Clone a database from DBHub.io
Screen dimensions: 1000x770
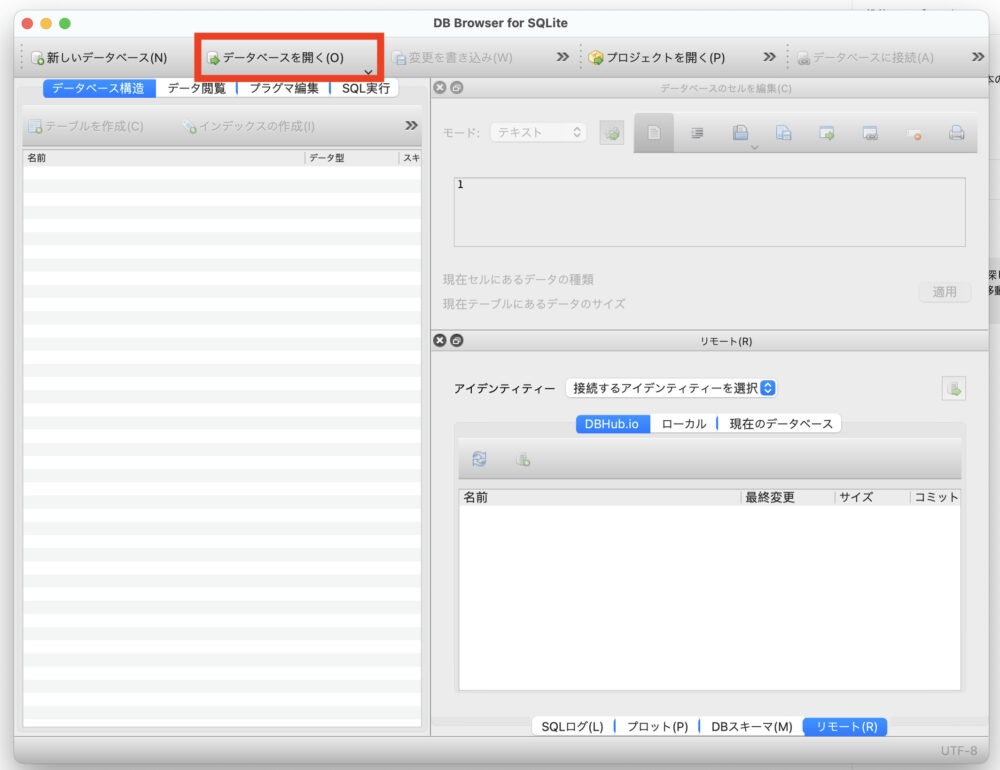pos(523,459)
